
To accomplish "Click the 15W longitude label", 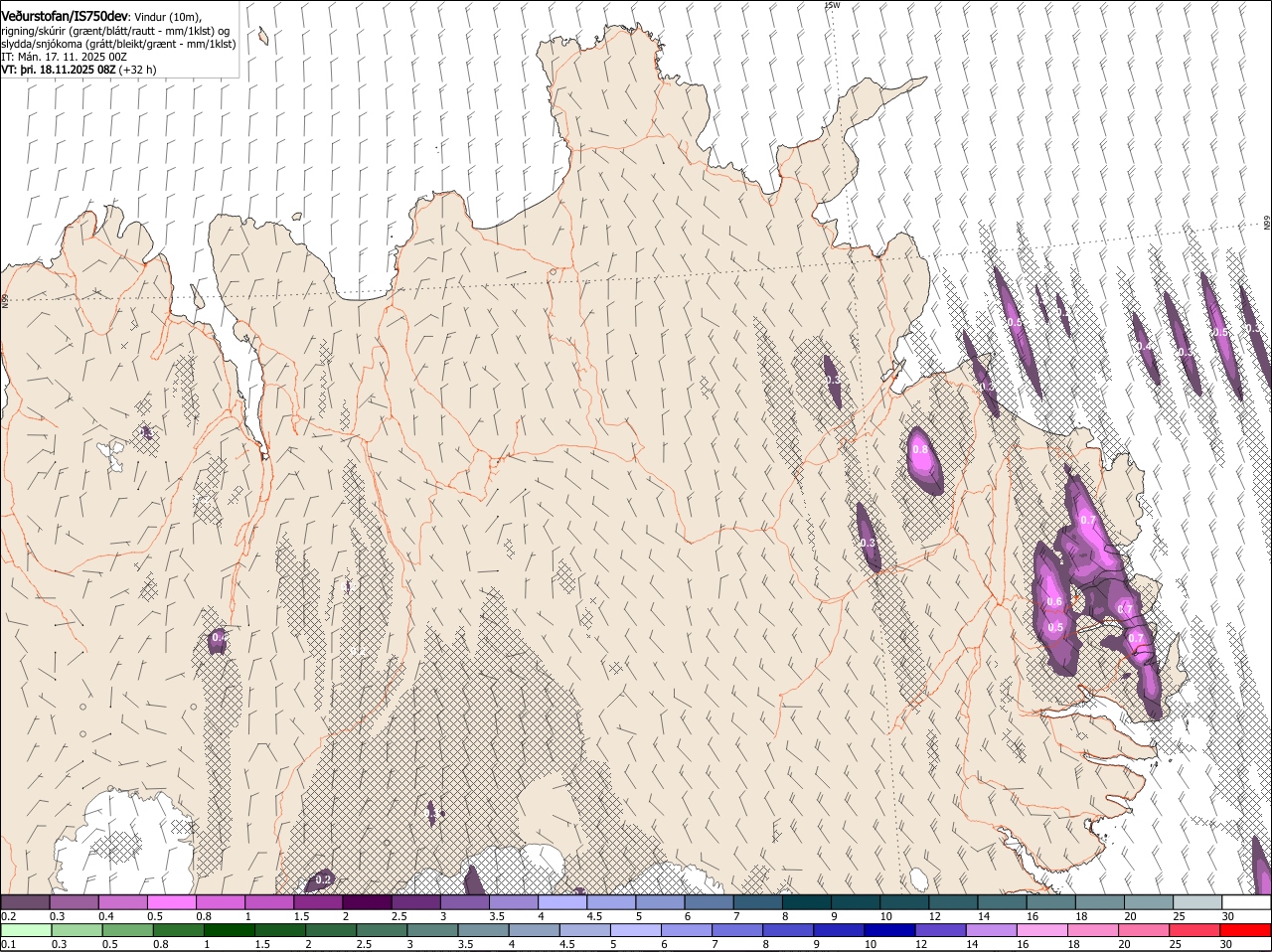I will click(x=833, y=5).
